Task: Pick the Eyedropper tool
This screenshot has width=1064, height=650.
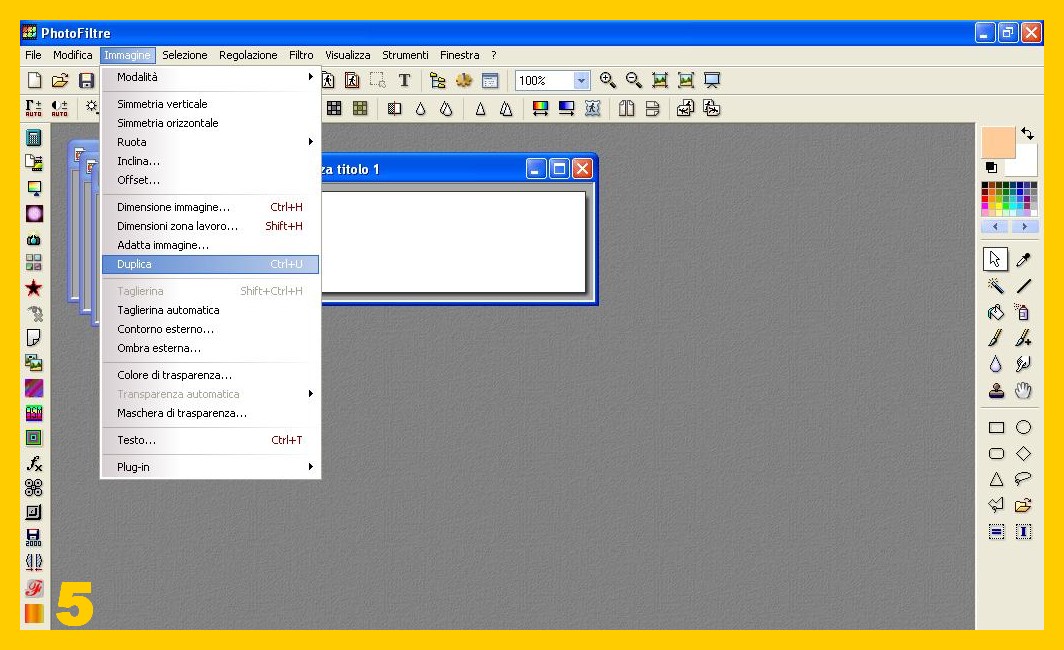Action: (x=1023, y=260)
